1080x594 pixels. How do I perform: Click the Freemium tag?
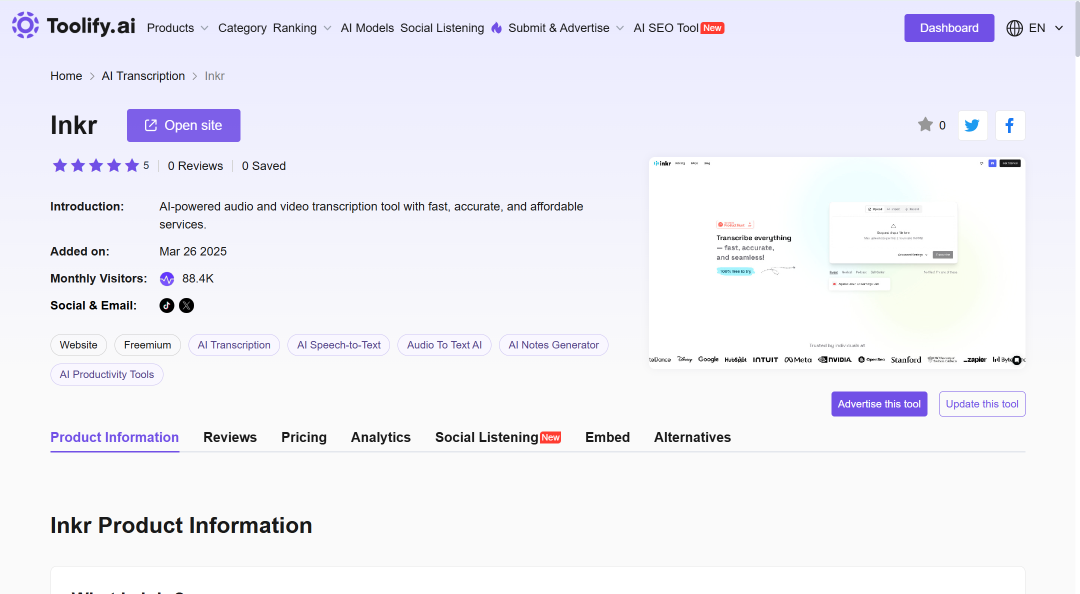[x=147, y=345]
